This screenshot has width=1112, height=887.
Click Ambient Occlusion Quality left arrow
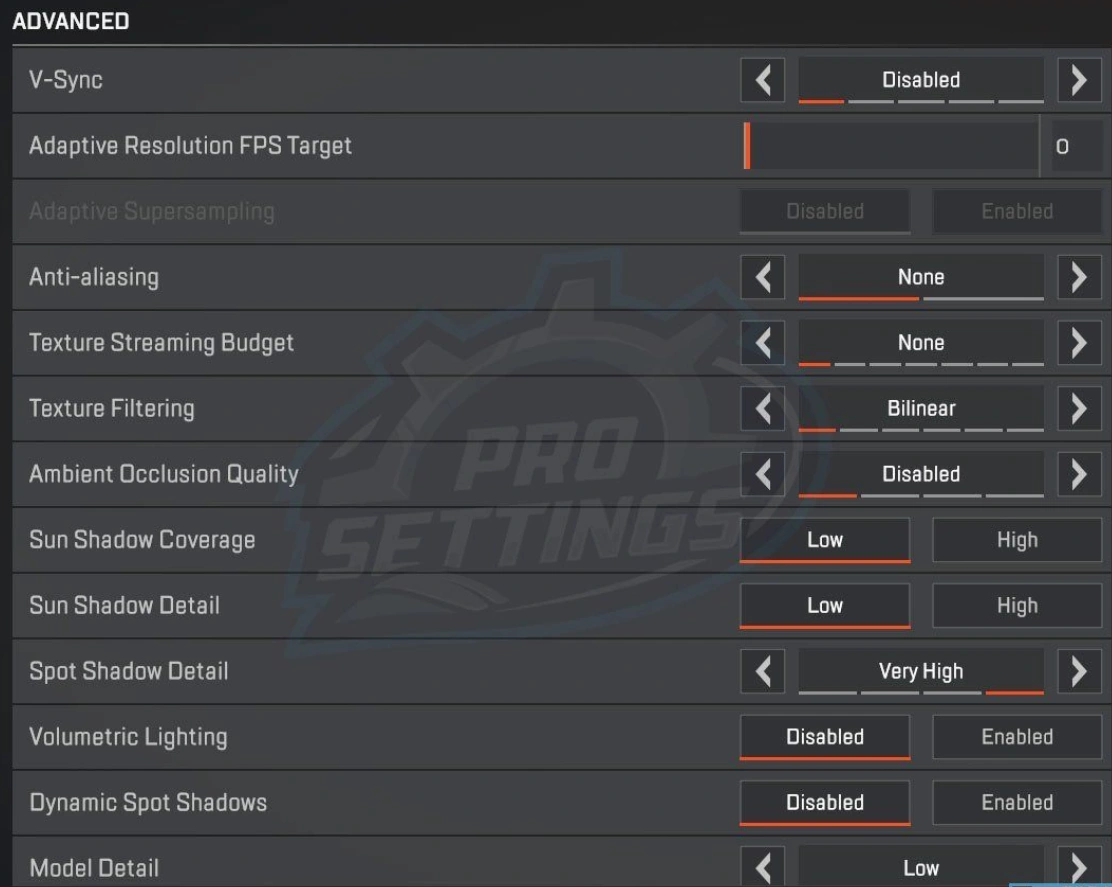point(763,474)
